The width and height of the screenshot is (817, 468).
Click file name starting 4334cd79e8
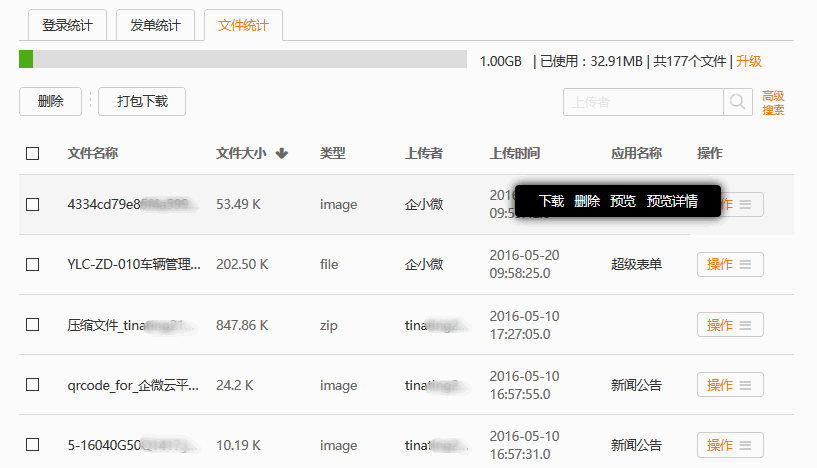[132, 204]
